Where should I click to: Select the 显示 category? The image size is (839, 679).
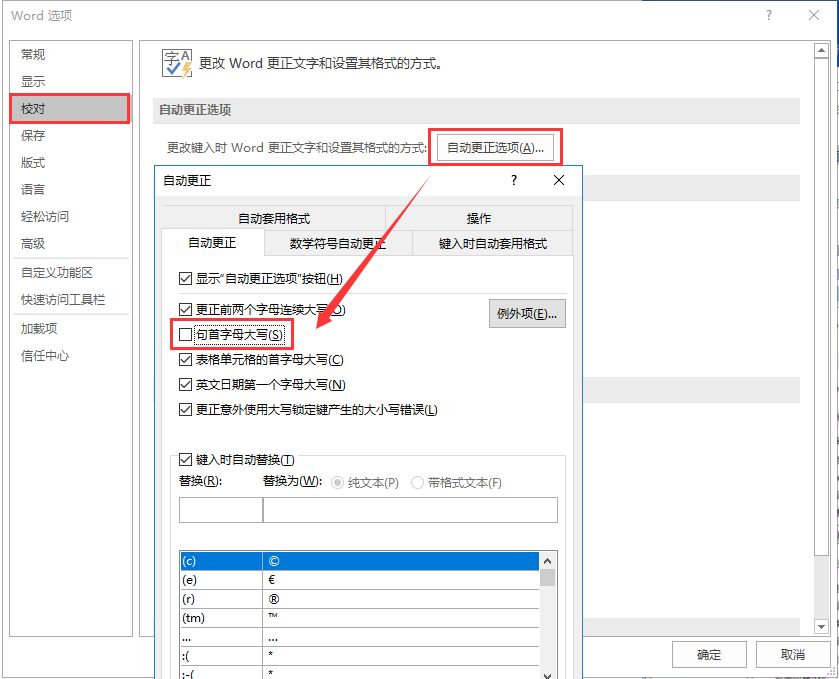pos(33,81)
